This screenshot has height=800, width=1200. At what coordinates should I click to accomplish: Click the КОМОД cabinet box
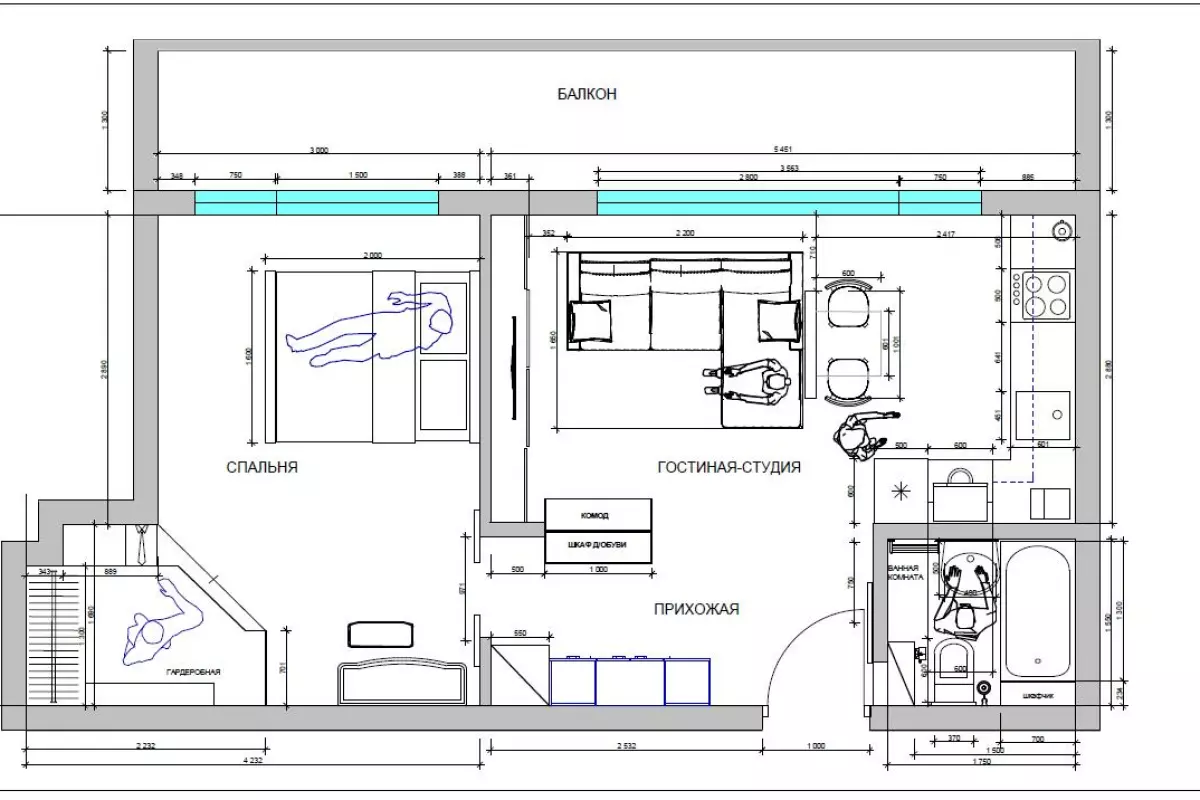(596, 515)
